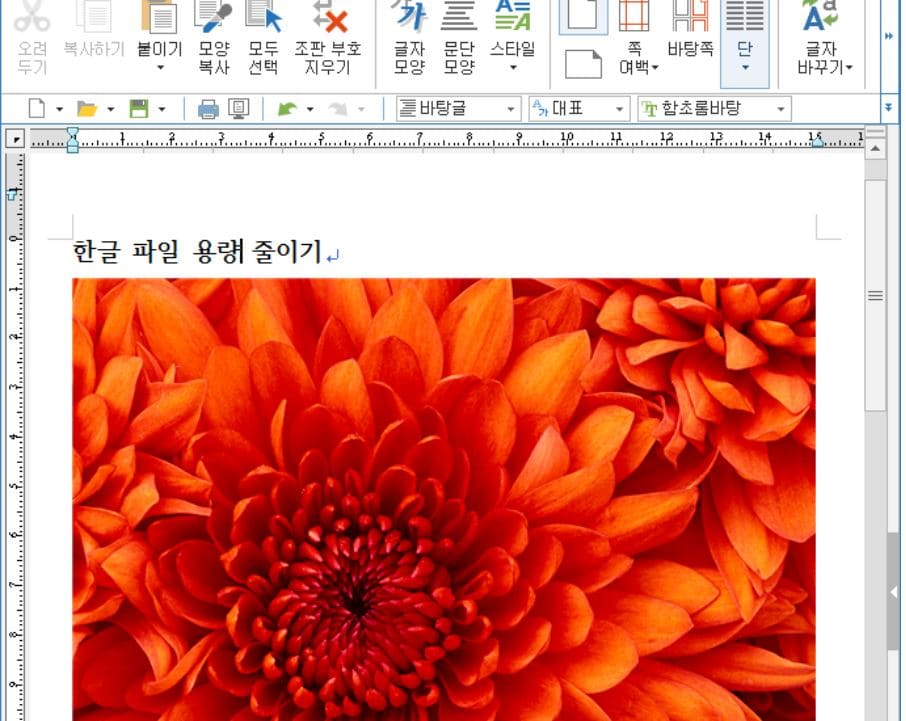Click the Redo arrow icon
Image resolution: width=906 pixels, height=721 pixels.
(337, 108)
